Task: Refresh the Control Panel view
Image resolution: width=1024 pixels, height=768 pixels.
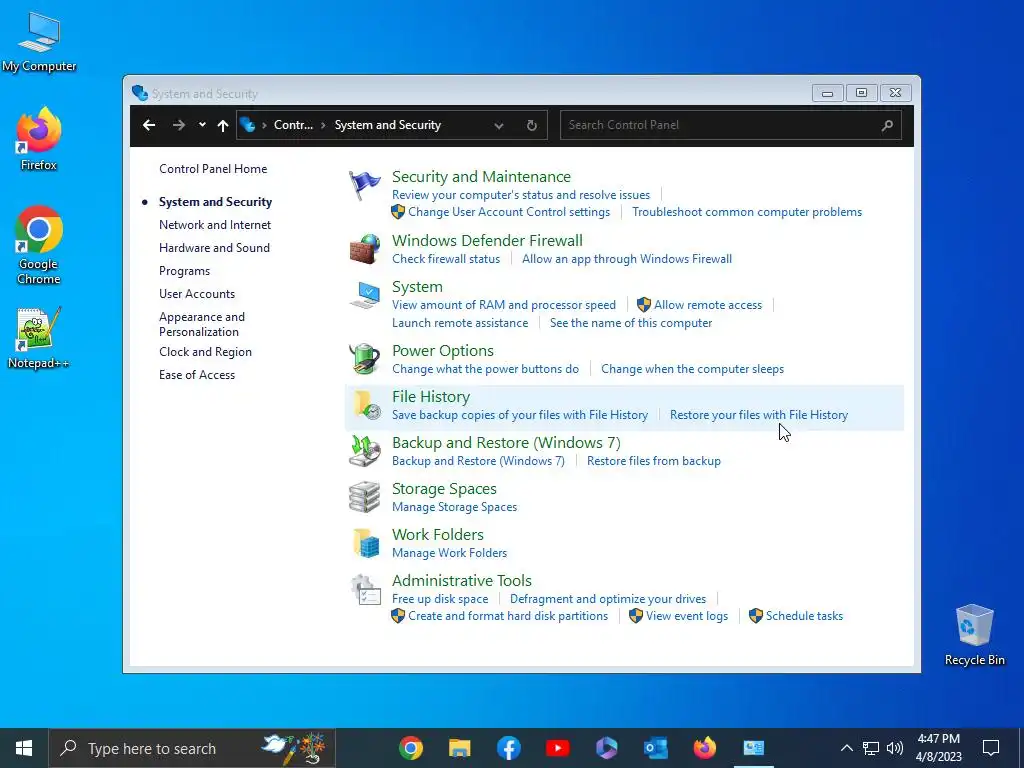Action: point(532,125)
